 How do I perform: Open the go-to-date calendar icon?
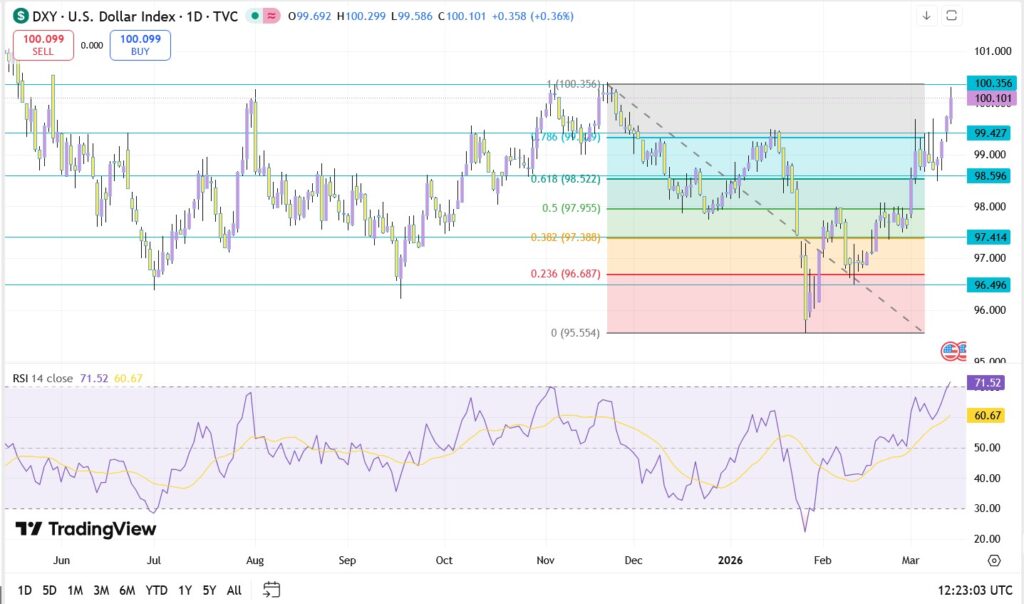click(271, 590)
